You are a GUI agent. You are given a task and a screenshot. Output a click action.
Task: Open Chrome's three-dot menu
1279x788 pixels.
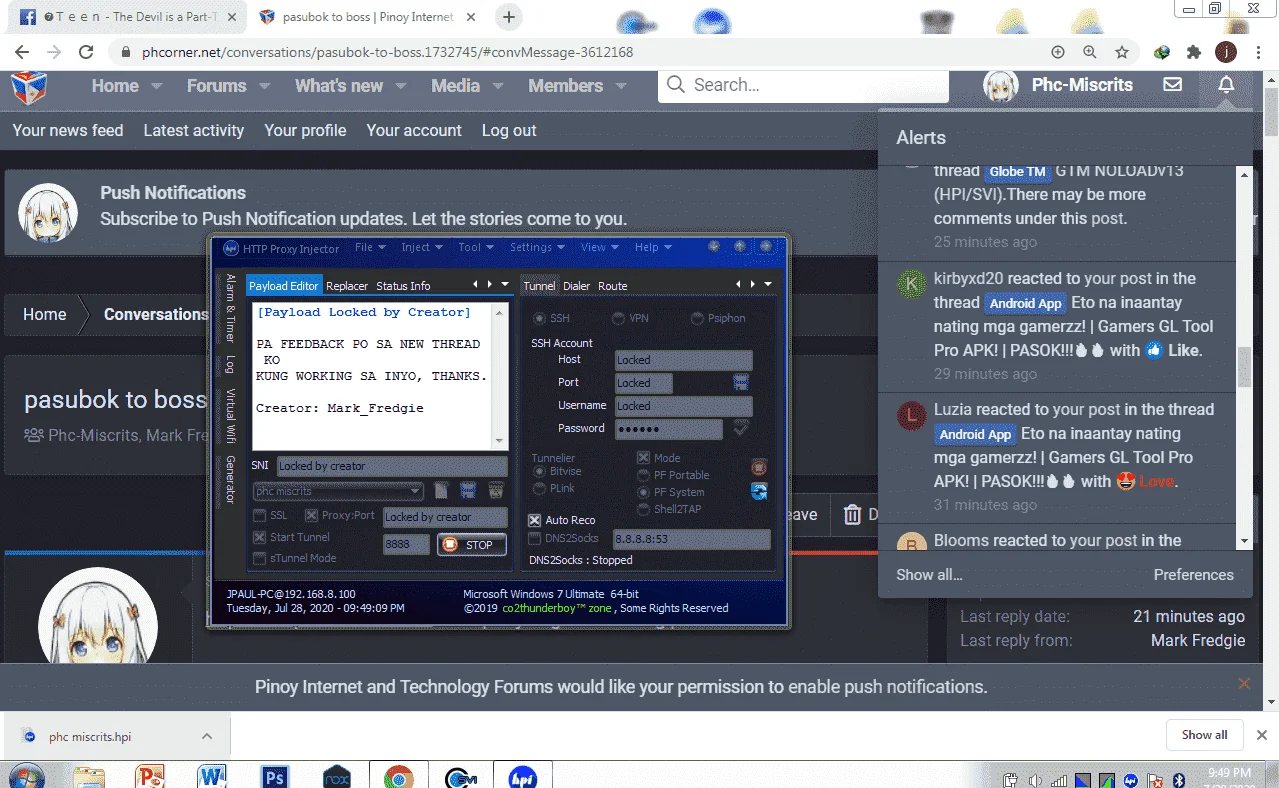[x=1257, y=52]
